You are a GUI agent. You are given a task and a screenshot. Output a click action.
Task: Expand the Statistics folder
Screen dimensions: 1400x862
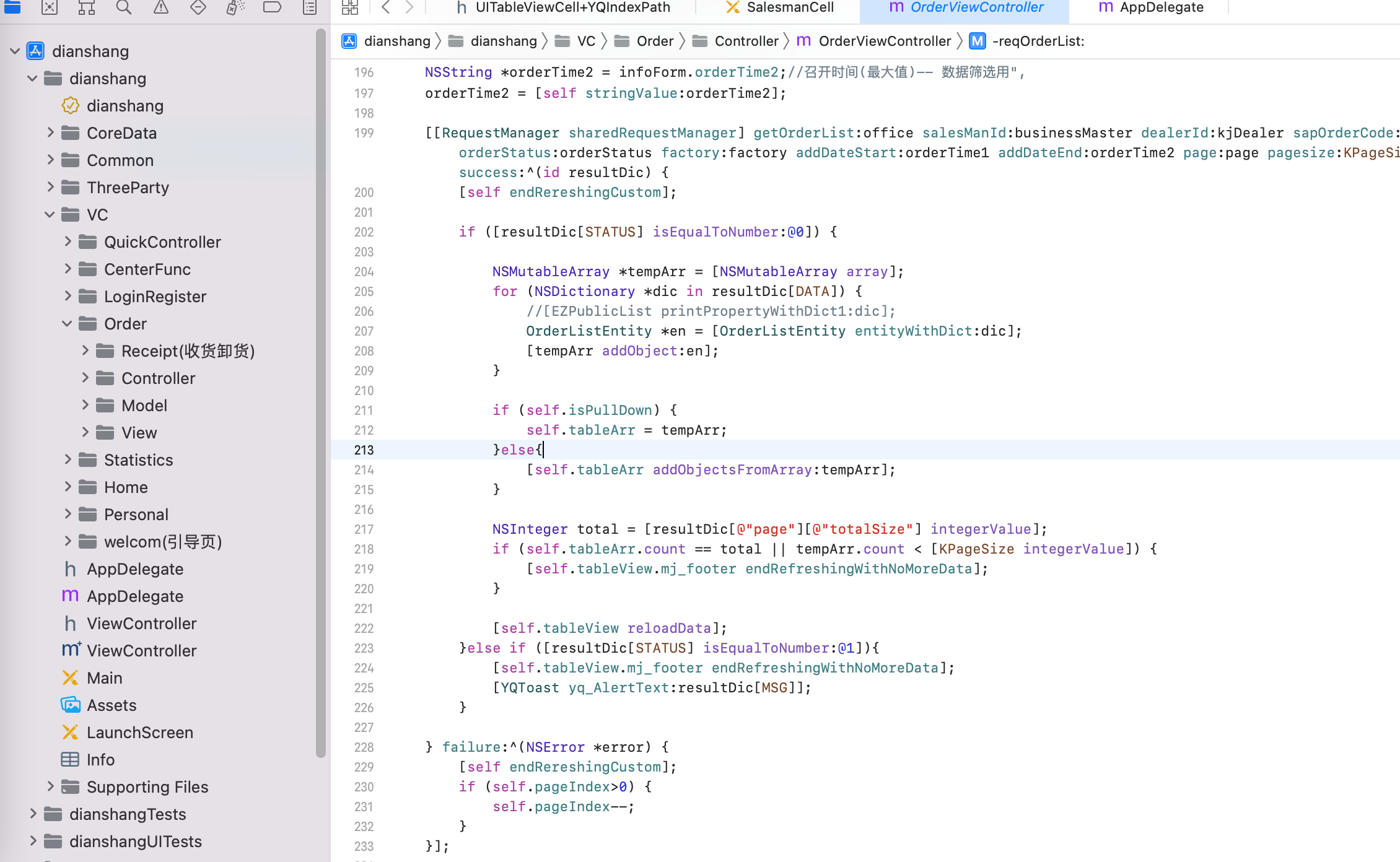pyautogui.click(x=68, y=460)
